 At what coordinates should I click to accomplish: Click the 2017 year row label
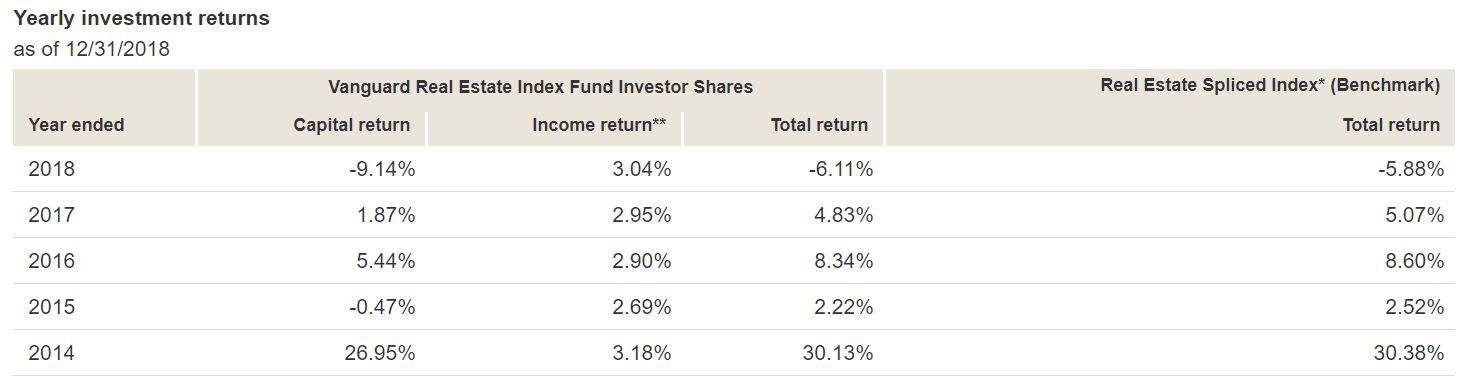[52, 215]
